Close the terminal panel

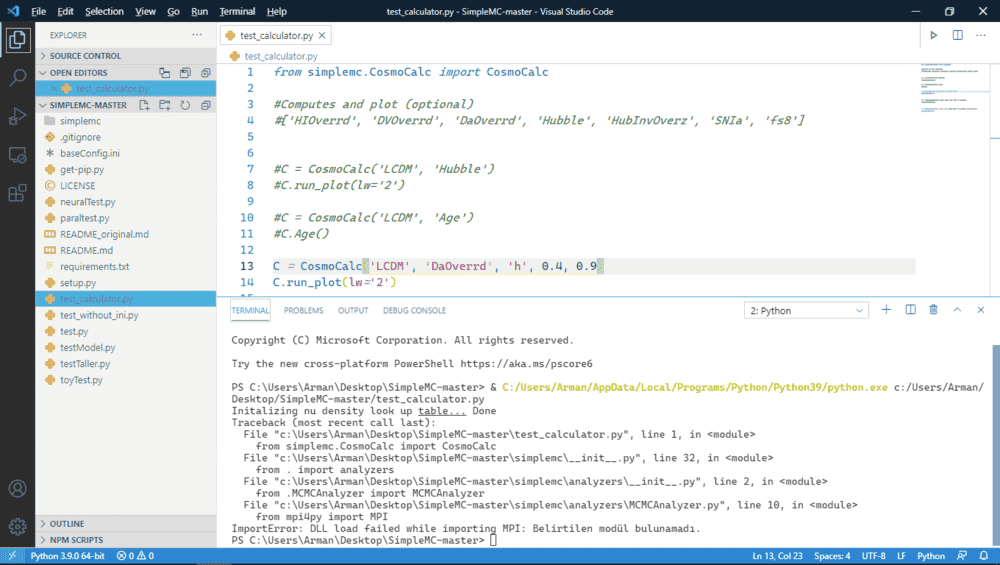click(981, 310)
